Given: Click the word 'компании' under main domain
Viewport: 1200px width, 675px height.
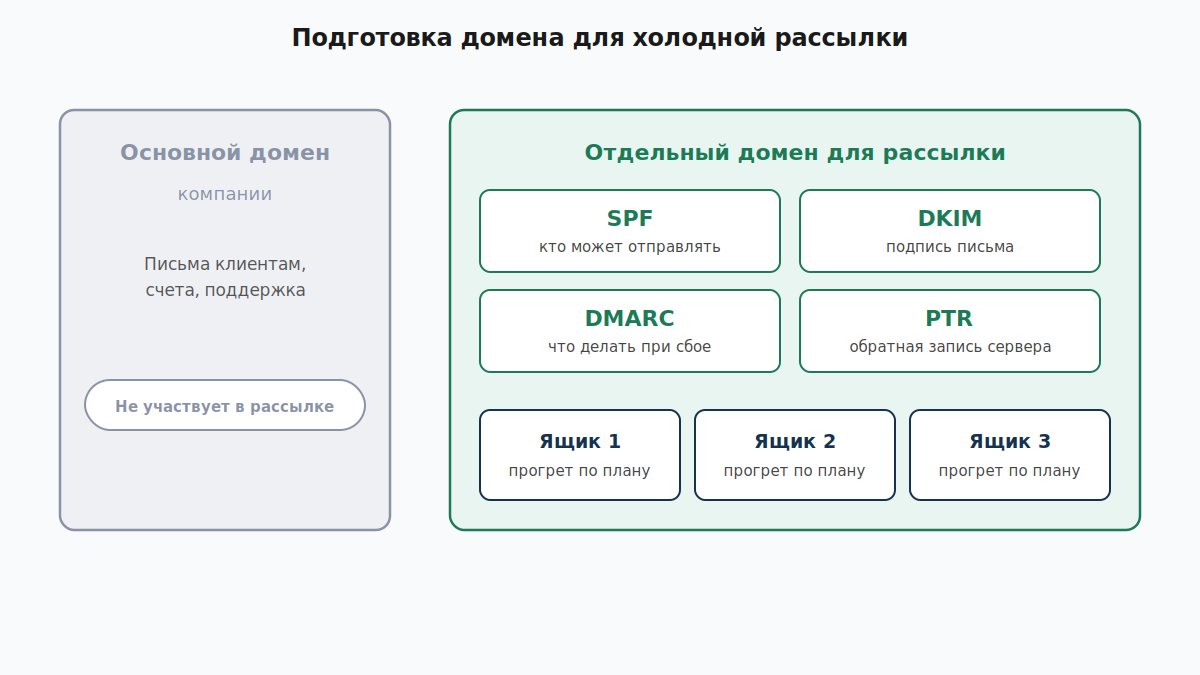Looking at the screenshot, I should click(225, 194).
